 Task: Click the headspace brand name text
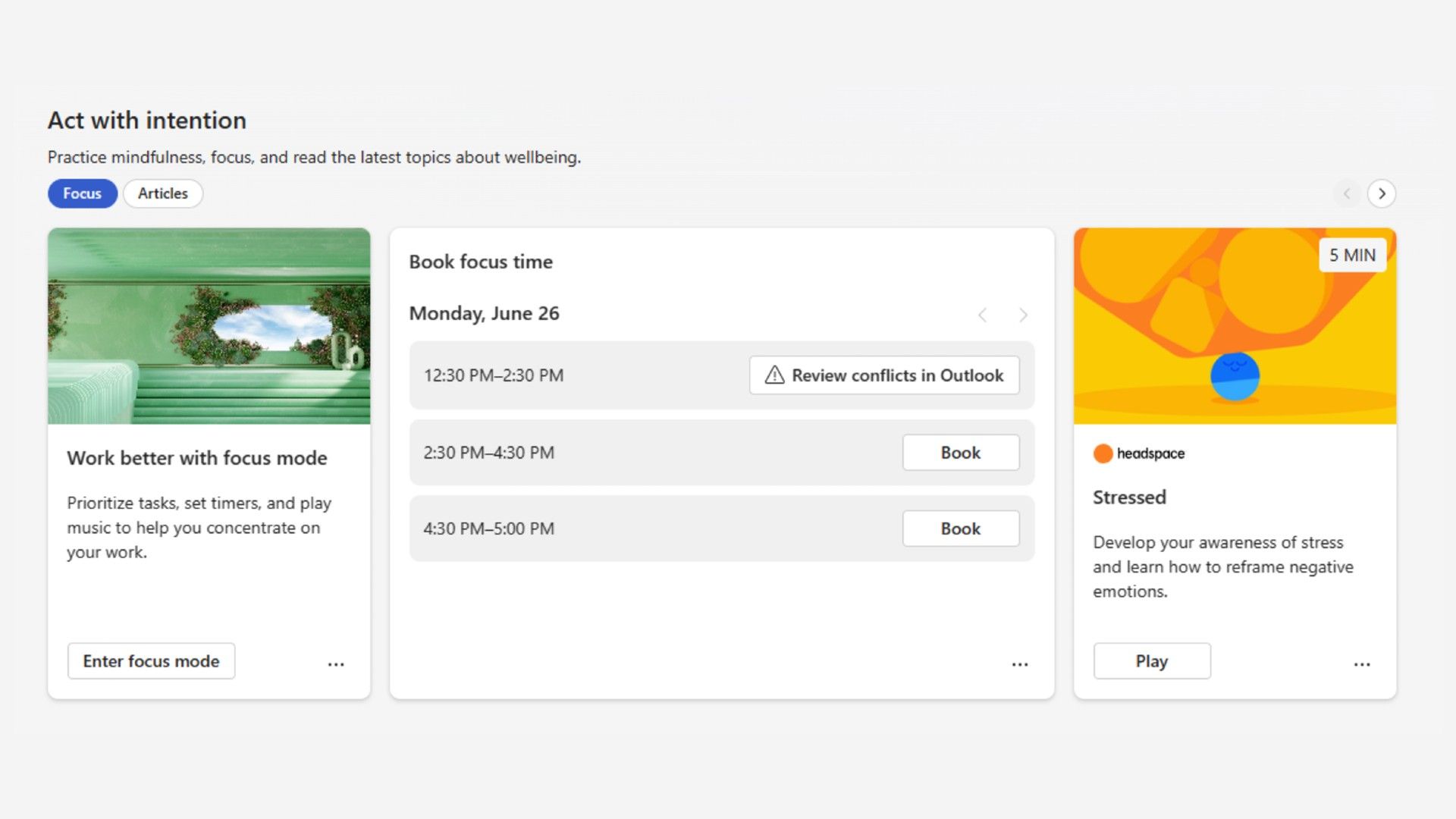[x=1150, y=453]
